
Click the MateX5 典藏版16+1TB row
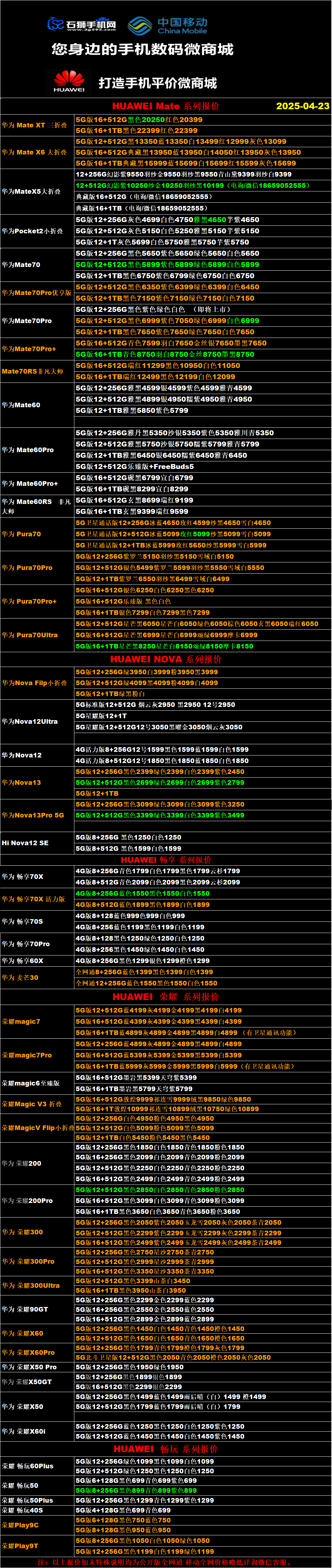coord(202,208)
